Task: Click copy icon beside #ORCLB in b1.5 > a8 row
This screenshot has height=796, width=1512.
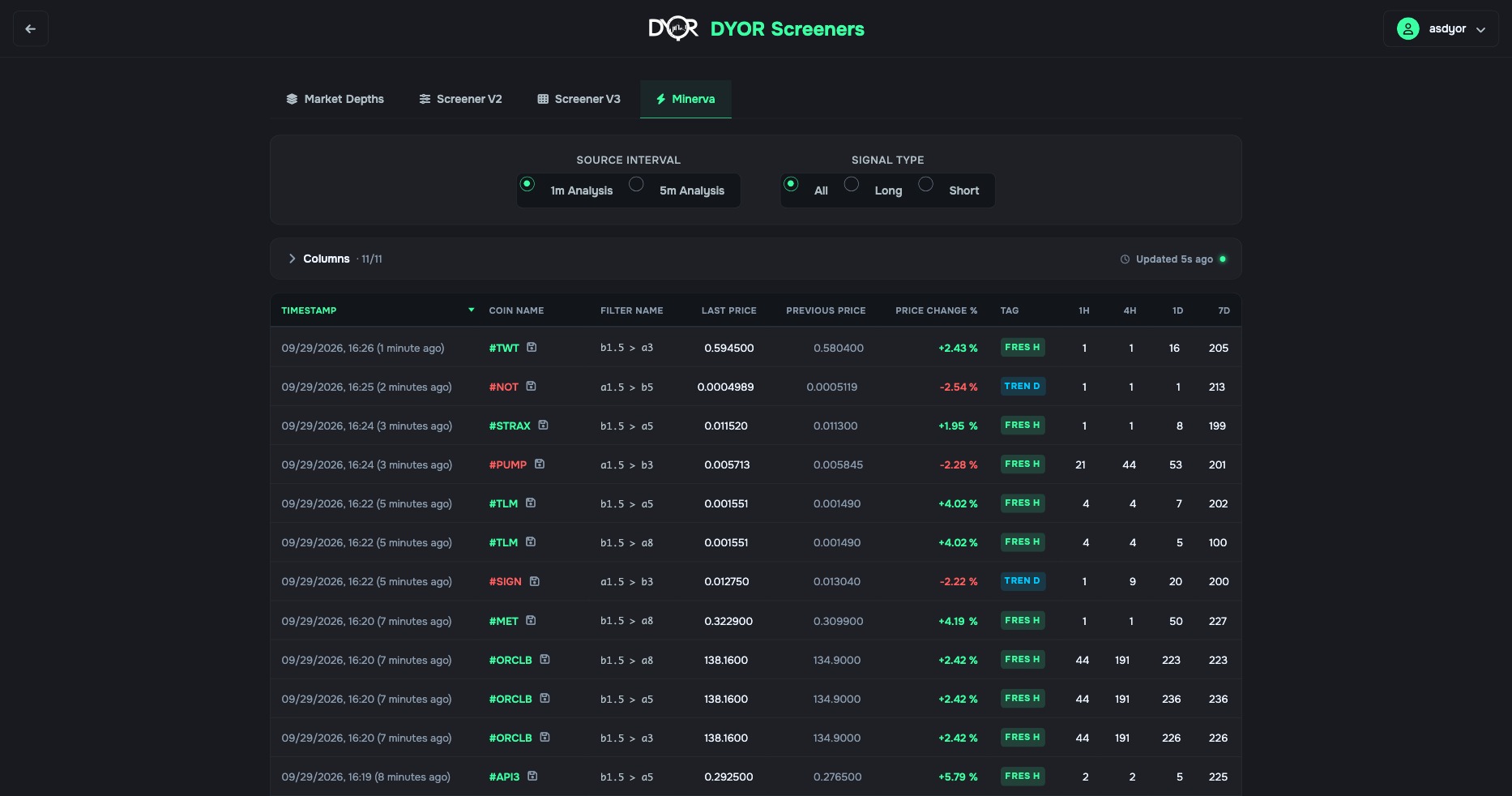Action: [x=545, y=659]
